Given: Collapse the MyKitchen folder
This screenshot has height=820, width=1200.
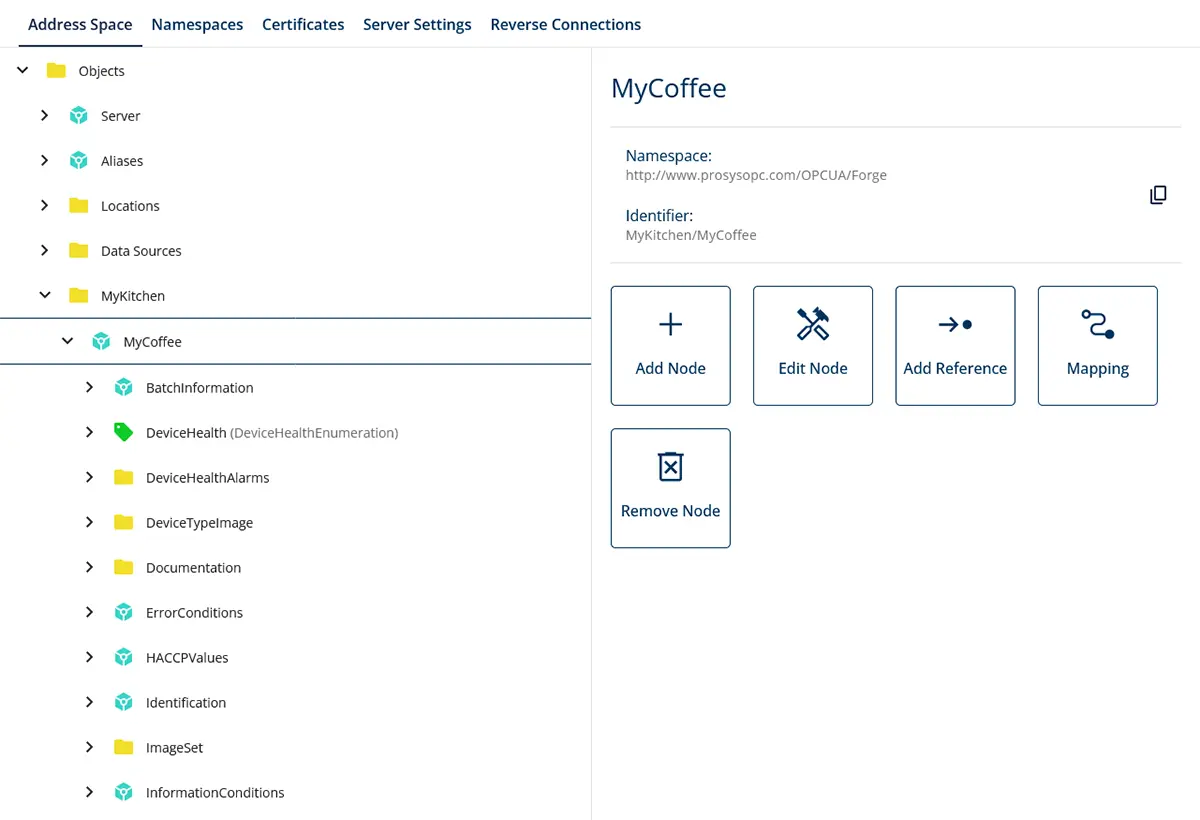Looking at the screenshot, I should point(45,296).
